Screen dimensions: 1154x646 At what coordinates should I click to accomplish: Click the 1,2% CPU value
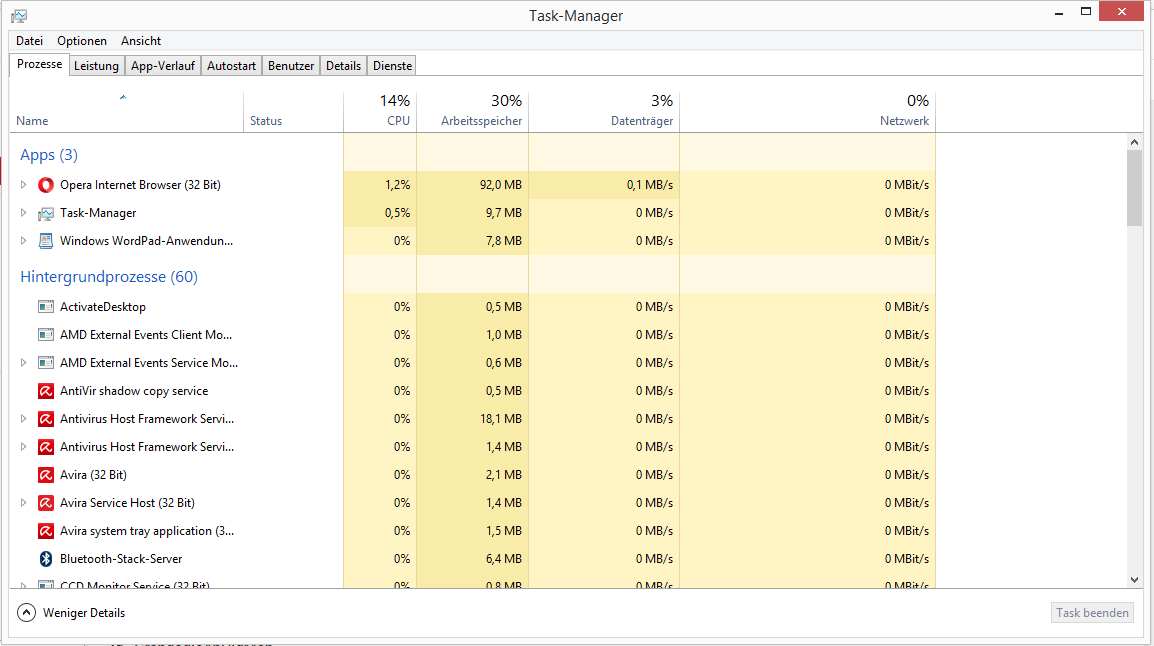tap(397, 185)
